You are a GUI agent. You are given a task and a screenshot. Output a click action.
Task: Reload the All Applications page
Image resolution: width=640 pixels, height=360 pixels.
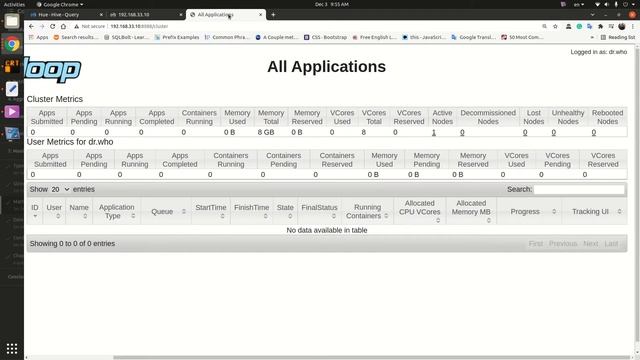pyautogui.click(x=53, y=26)
